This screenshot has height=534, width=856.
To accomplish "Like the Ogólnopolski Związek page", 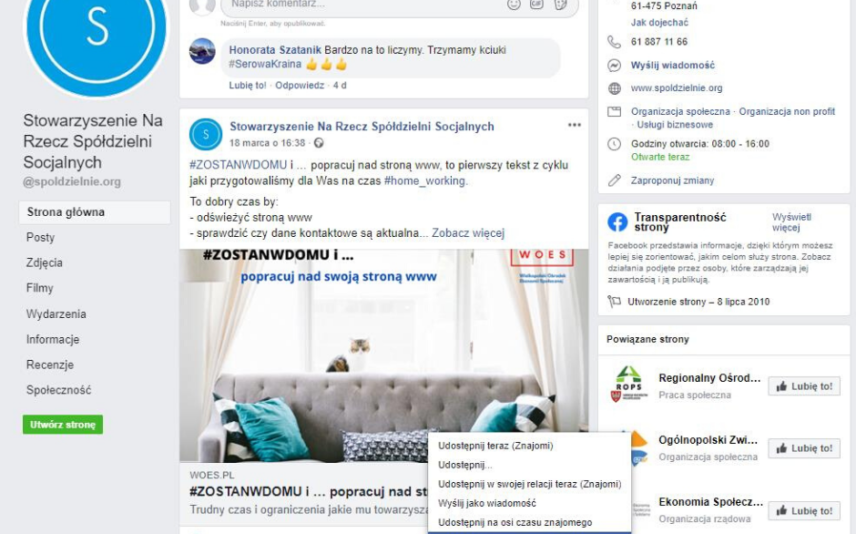I will click(x=804, y=448).
